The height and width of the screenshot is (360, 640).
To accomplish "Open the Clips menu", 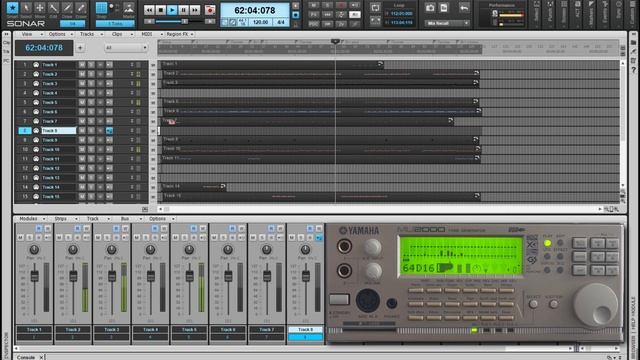I will [117, 34].
